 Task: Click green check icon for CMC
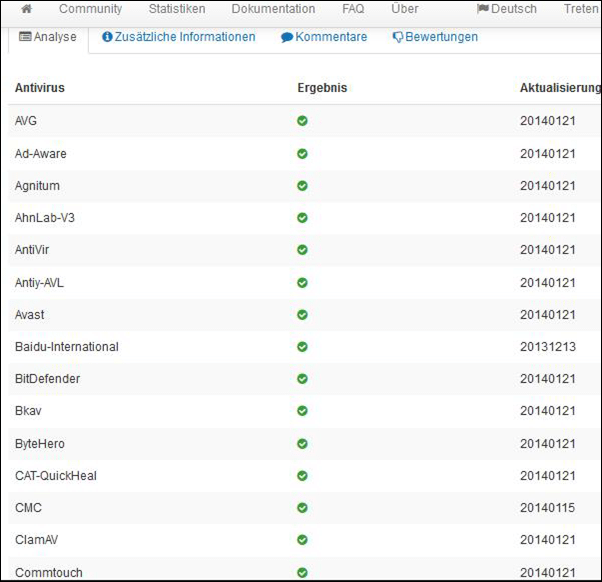pos(302,508)
